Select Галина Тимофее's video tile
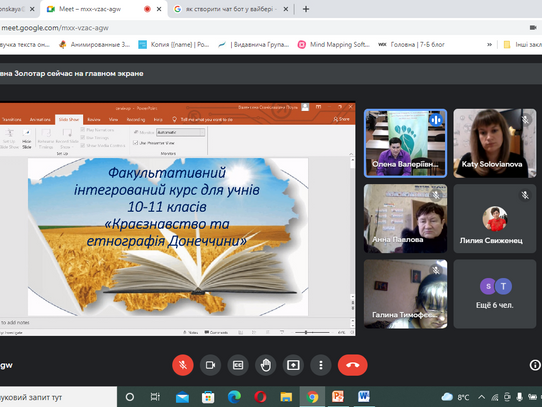 [405, 294]
